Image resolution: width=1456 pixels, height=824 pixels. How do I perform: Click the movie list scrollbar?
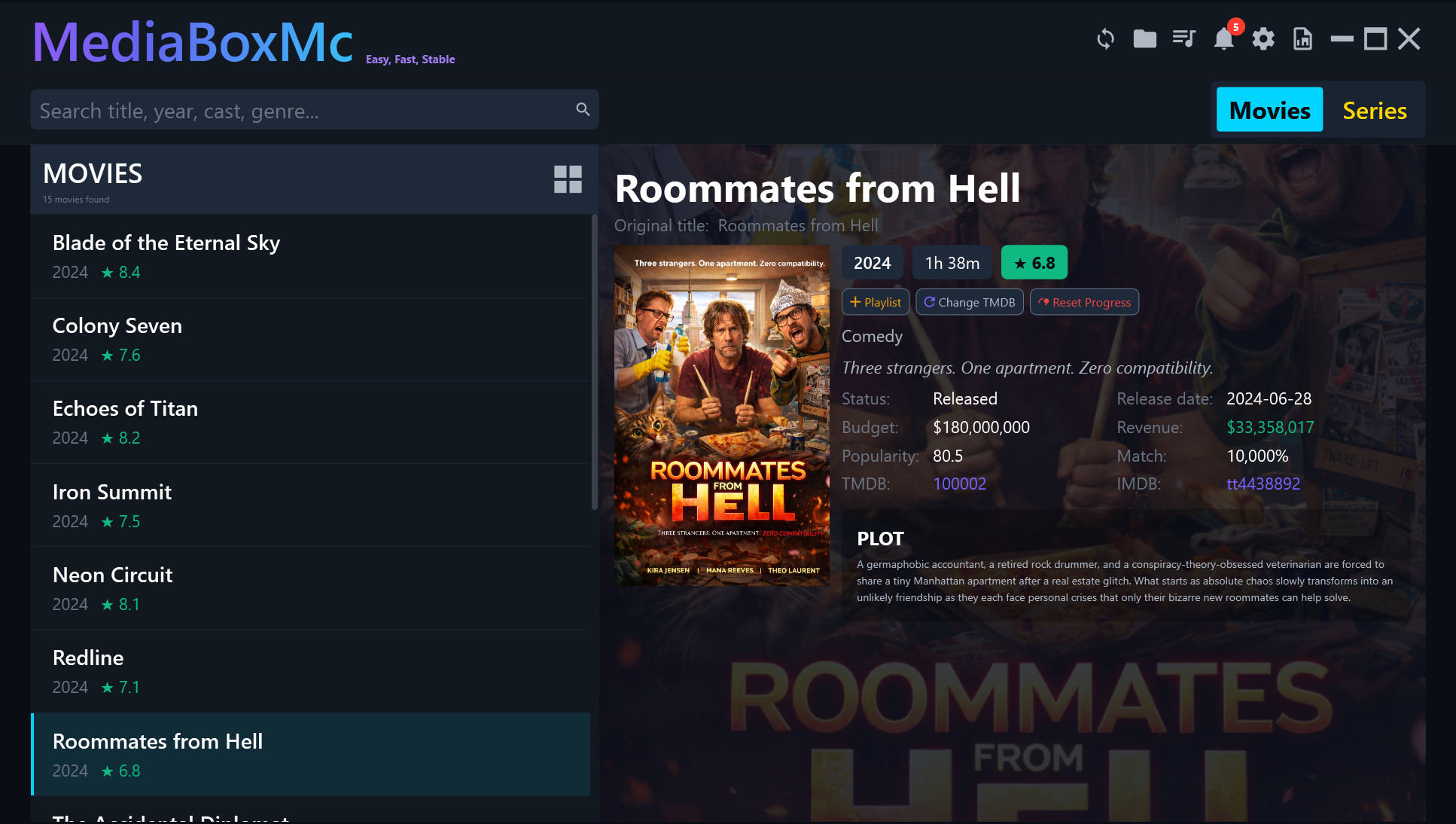tap(594, 362)
